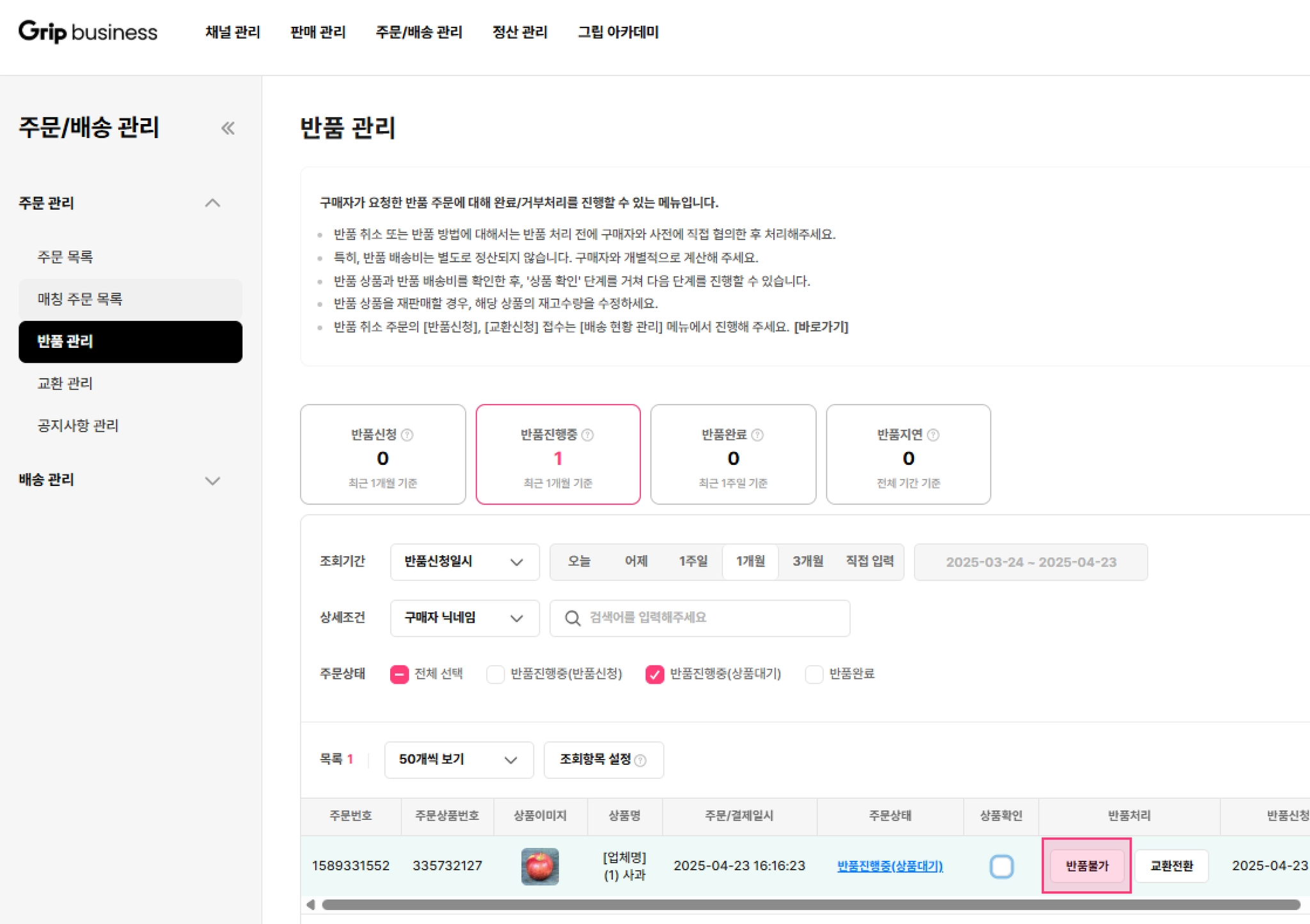
Task: Open help icon next to 반품신청
Action: coord(407,435)
